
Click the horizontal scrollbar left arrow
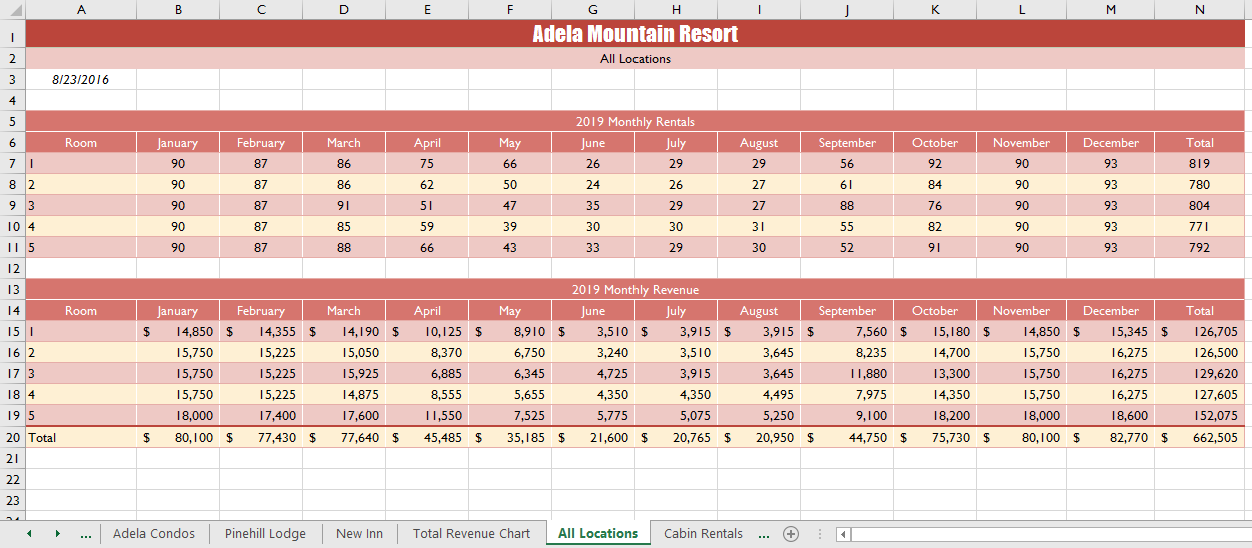click(x=844, y=534)
